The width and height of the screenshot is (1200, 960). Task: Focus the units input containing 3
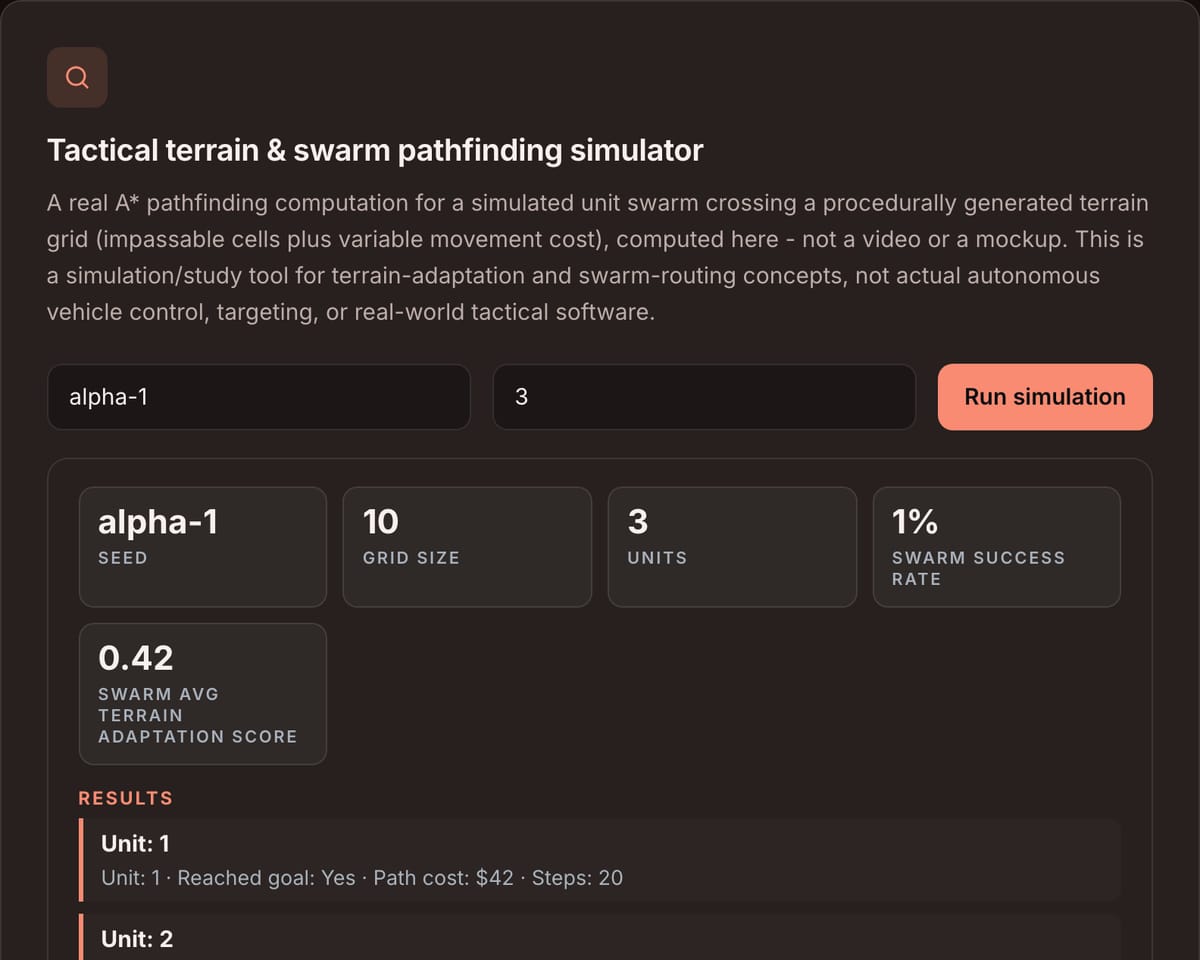click(704, 397)
